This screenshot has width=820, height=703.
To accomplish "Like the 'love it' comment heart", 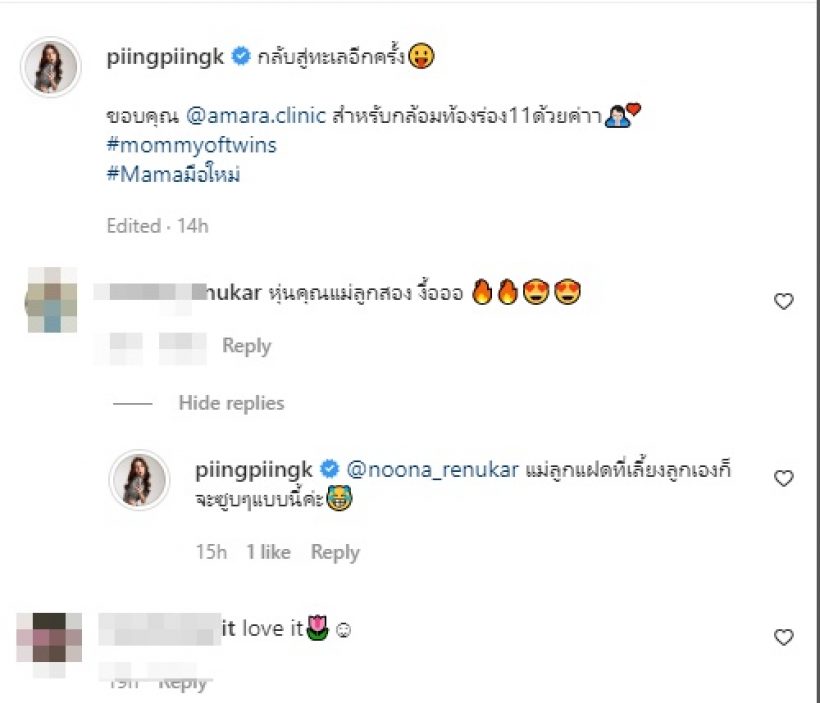I will click(783, 637).
